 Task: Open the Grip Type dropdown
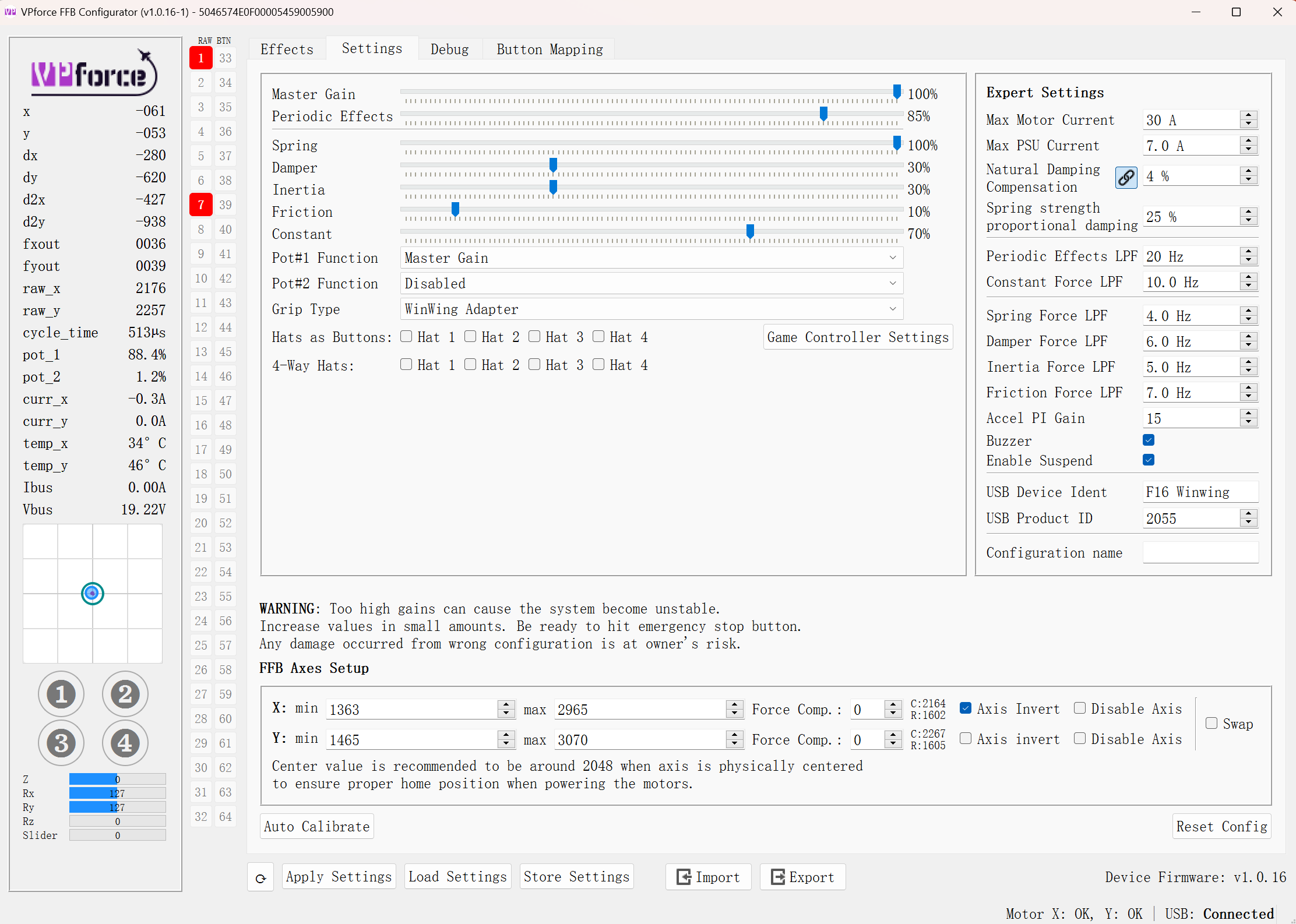(x=651, y=309)
